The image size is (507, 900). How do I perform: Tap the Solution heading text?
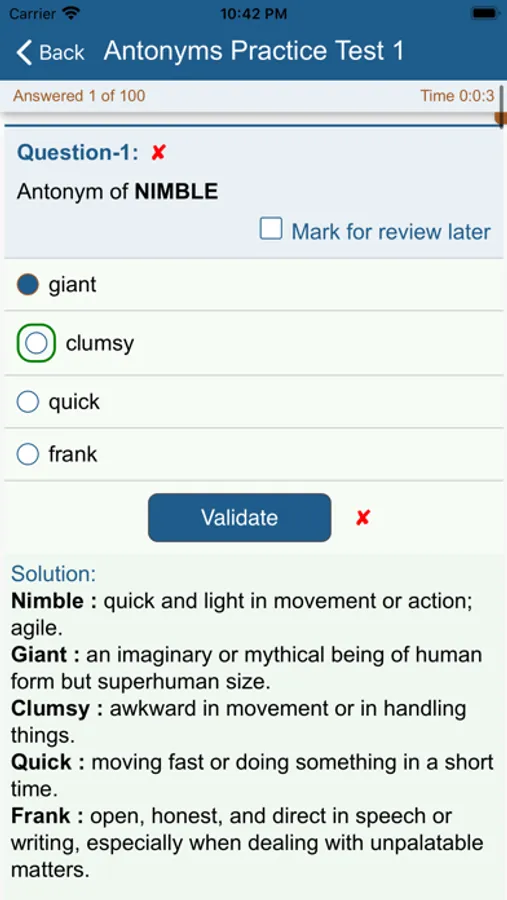(x=53, y=573)
